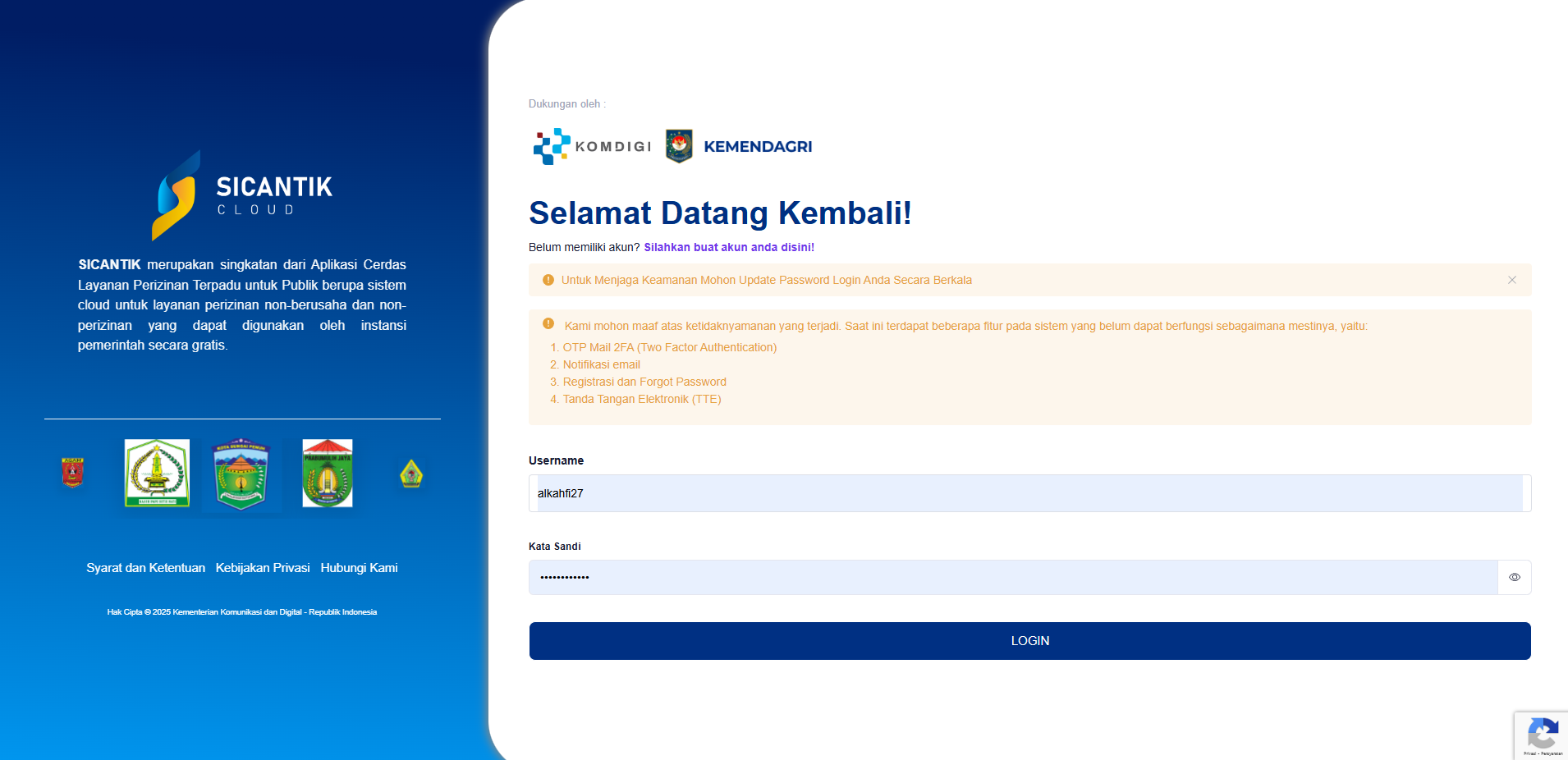Image resolution: width=1568 pixels, height=760 pixels.
Task: Focus the Kata Sandi password field
Action: pyautogui.click(x=1013, y=577)
